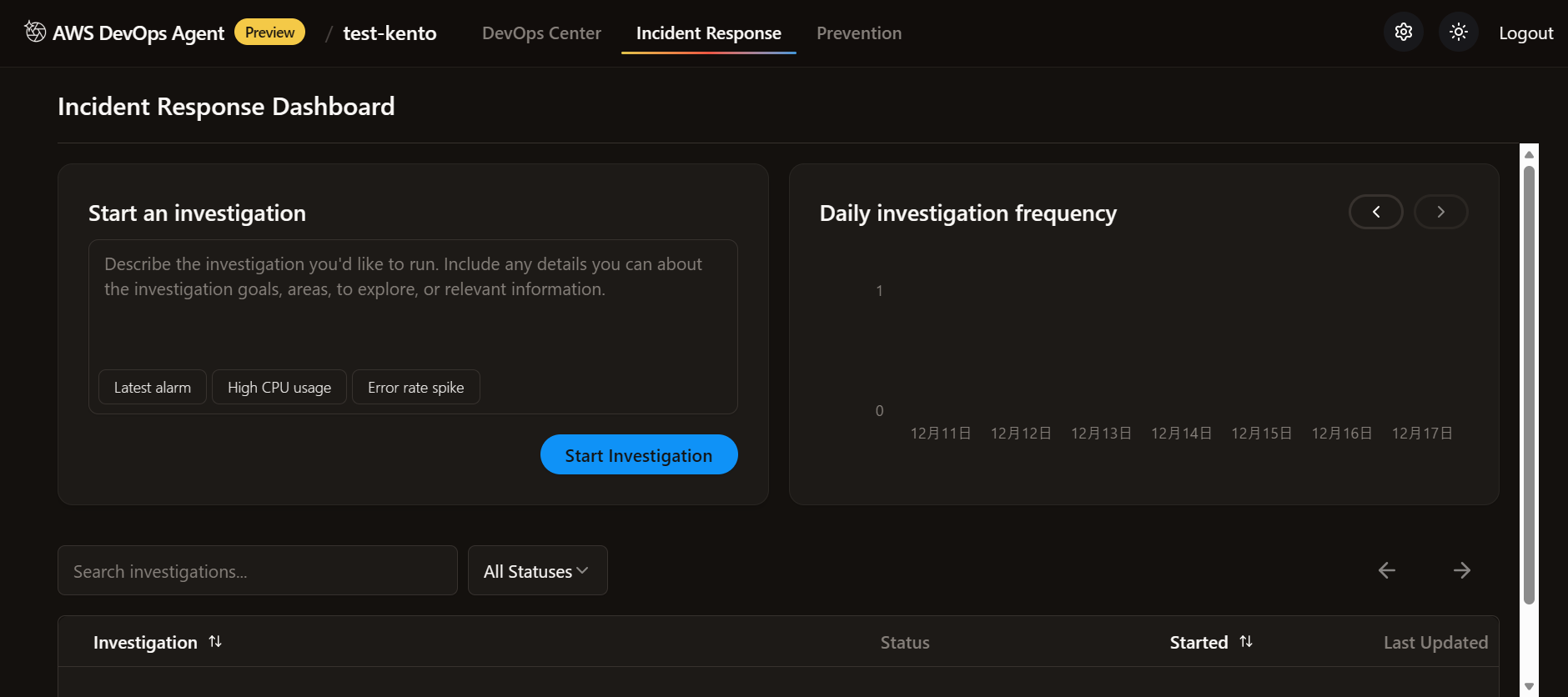Choose the High CPU usage suggestion chip
1568x697 pixels.
coord(279,388)
